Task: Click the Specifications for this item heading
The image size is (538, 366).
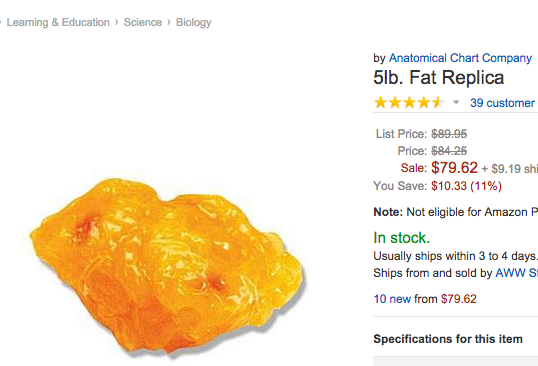Action: (448, 339)
